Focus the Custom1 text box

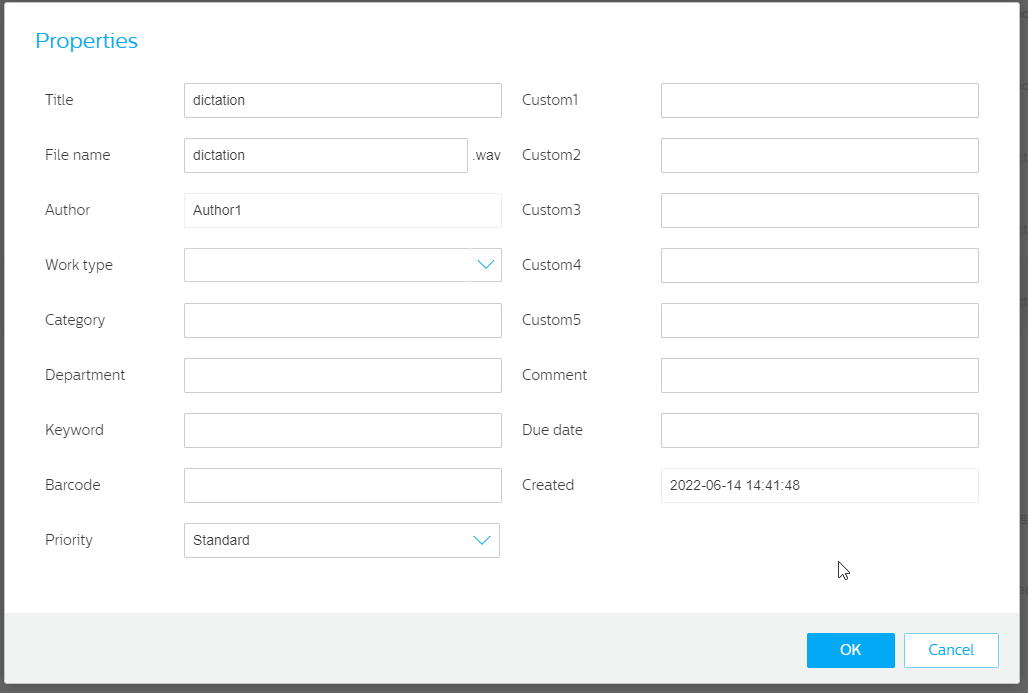(x=820, y=100)
